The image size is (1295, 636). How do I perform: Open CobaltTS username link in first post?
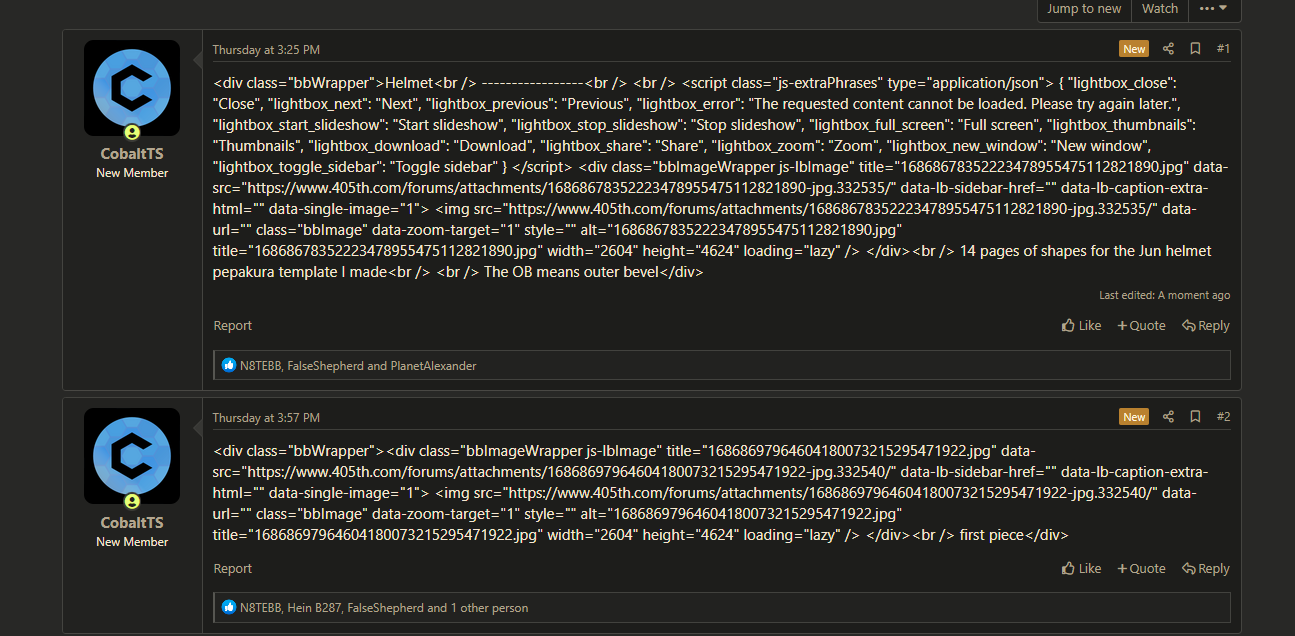pos(132,154)
